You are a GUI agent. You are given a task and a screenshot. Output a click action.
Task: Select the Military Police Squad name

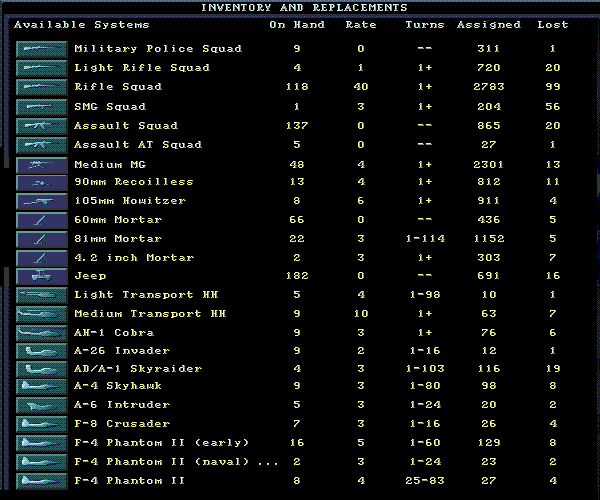158,49
